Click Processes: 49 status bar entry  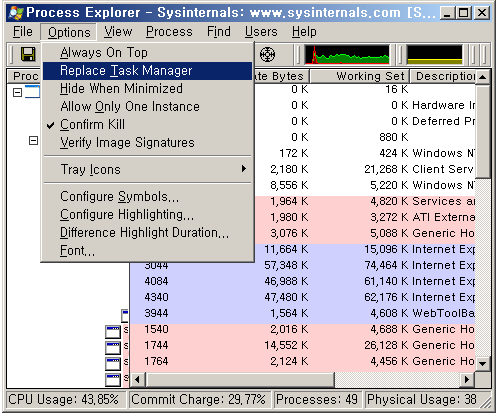pos(318,400)
